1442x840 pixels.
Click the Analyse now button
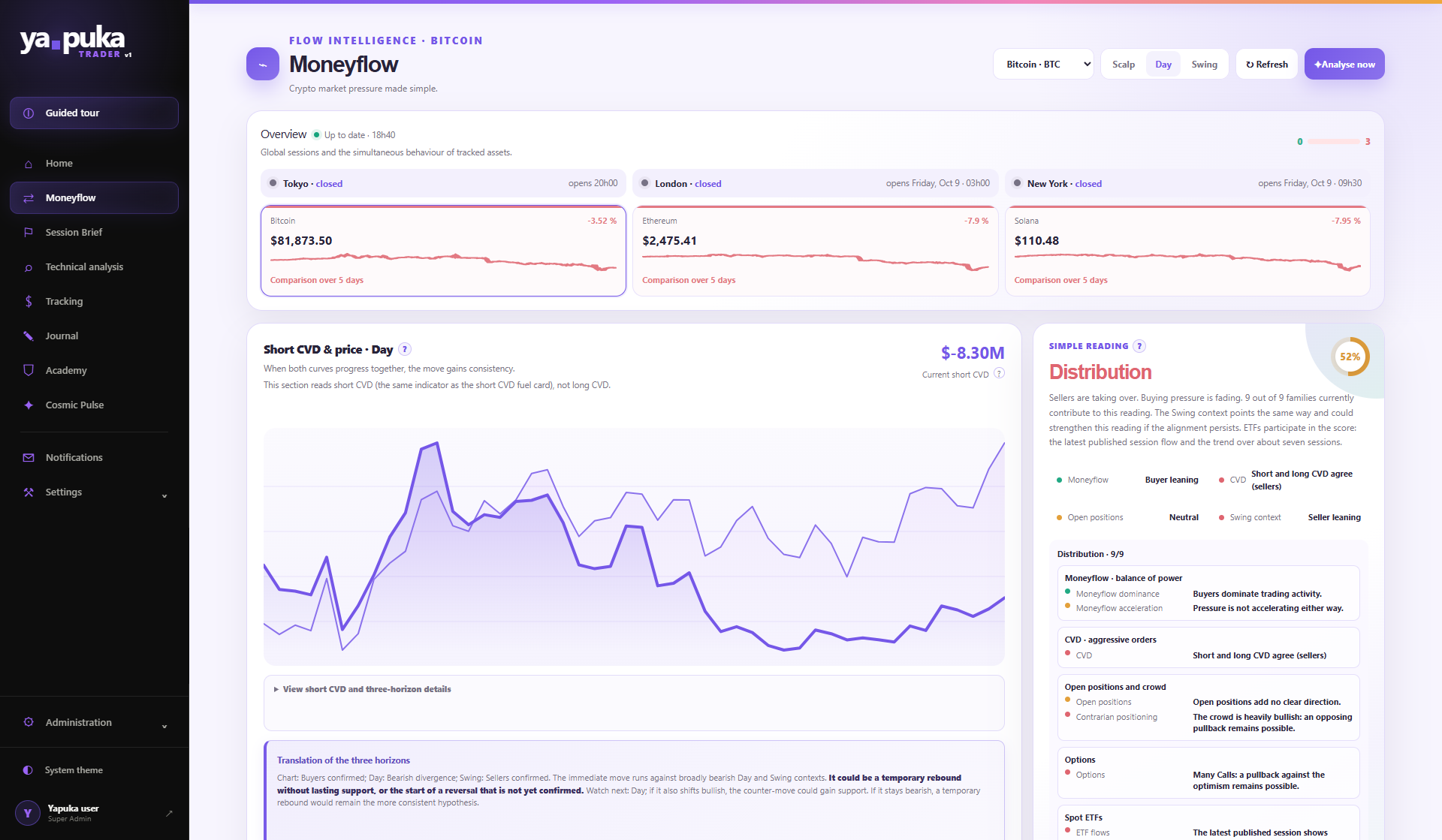pyautogui.click(x=1344, y=65)
